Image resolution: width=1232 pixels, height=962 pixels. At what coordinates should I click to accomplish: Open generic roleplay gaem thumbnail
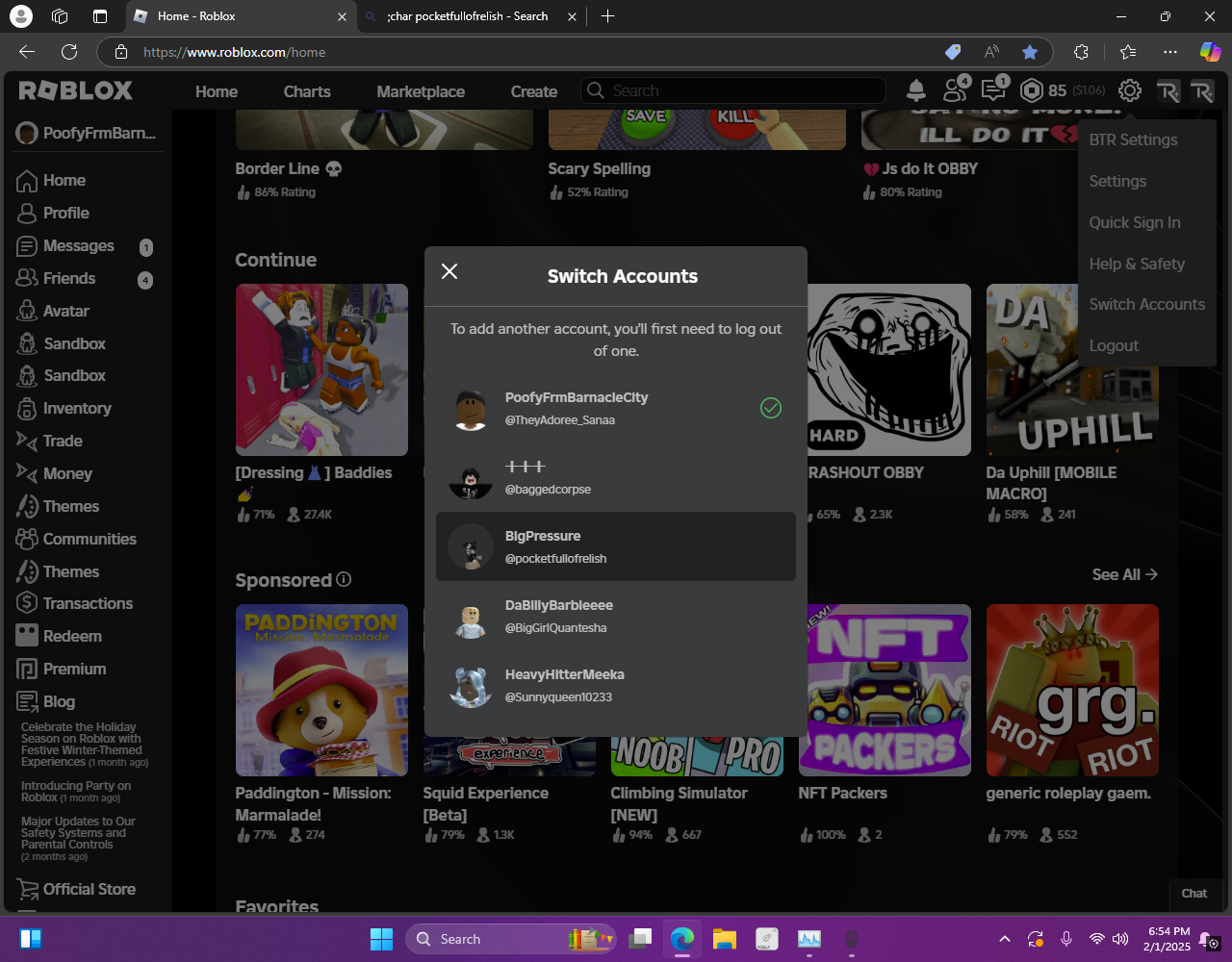pos(1072,690)
